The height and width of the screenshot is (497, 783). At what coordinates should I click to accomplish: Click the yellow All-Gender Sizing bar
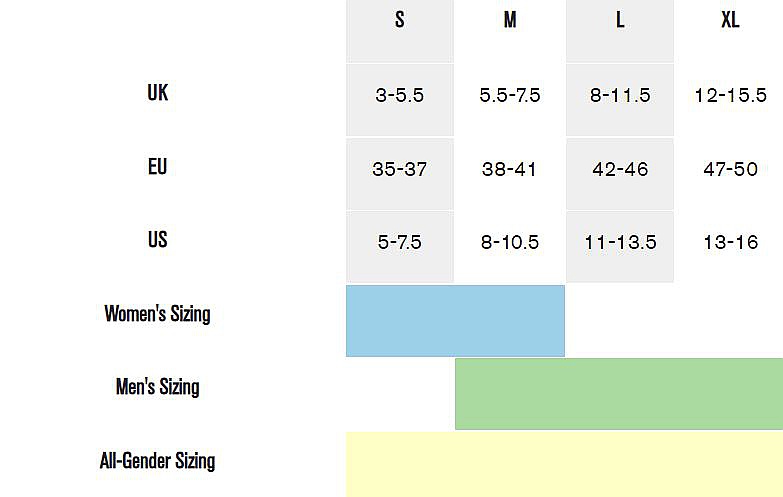click(x=564, y=465)
